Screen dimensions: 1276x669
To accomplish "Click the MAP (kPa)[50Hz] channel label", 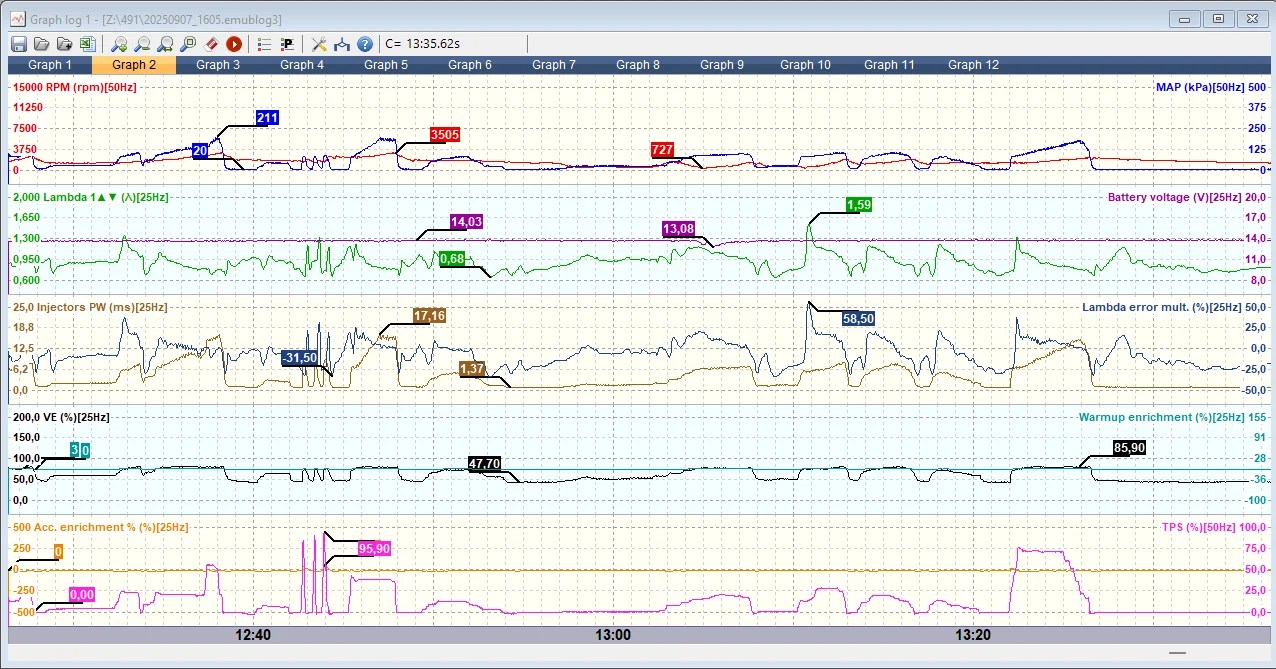I will tap(1200, 87).
